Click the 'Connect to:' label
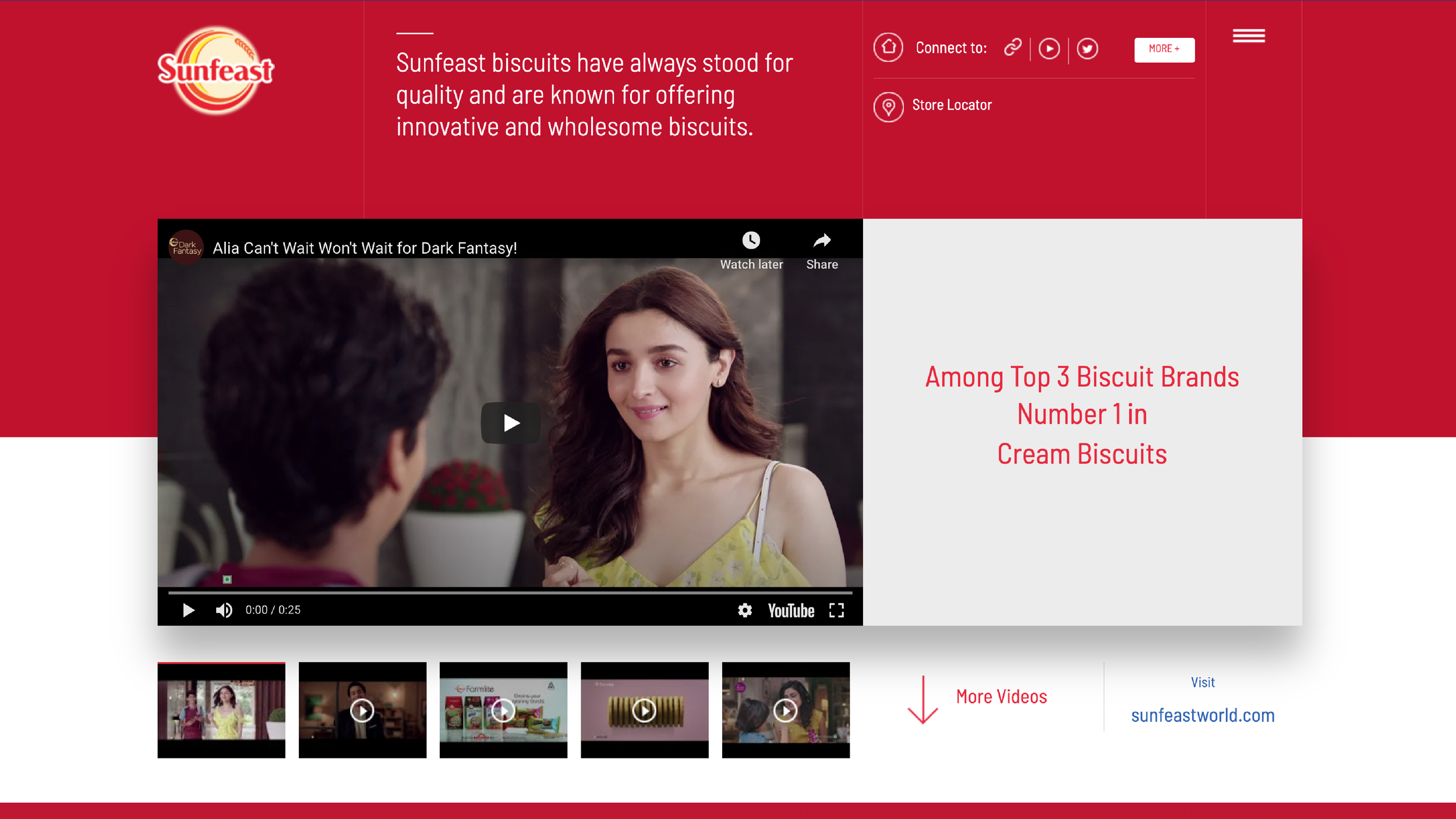 tap(951, 48)
